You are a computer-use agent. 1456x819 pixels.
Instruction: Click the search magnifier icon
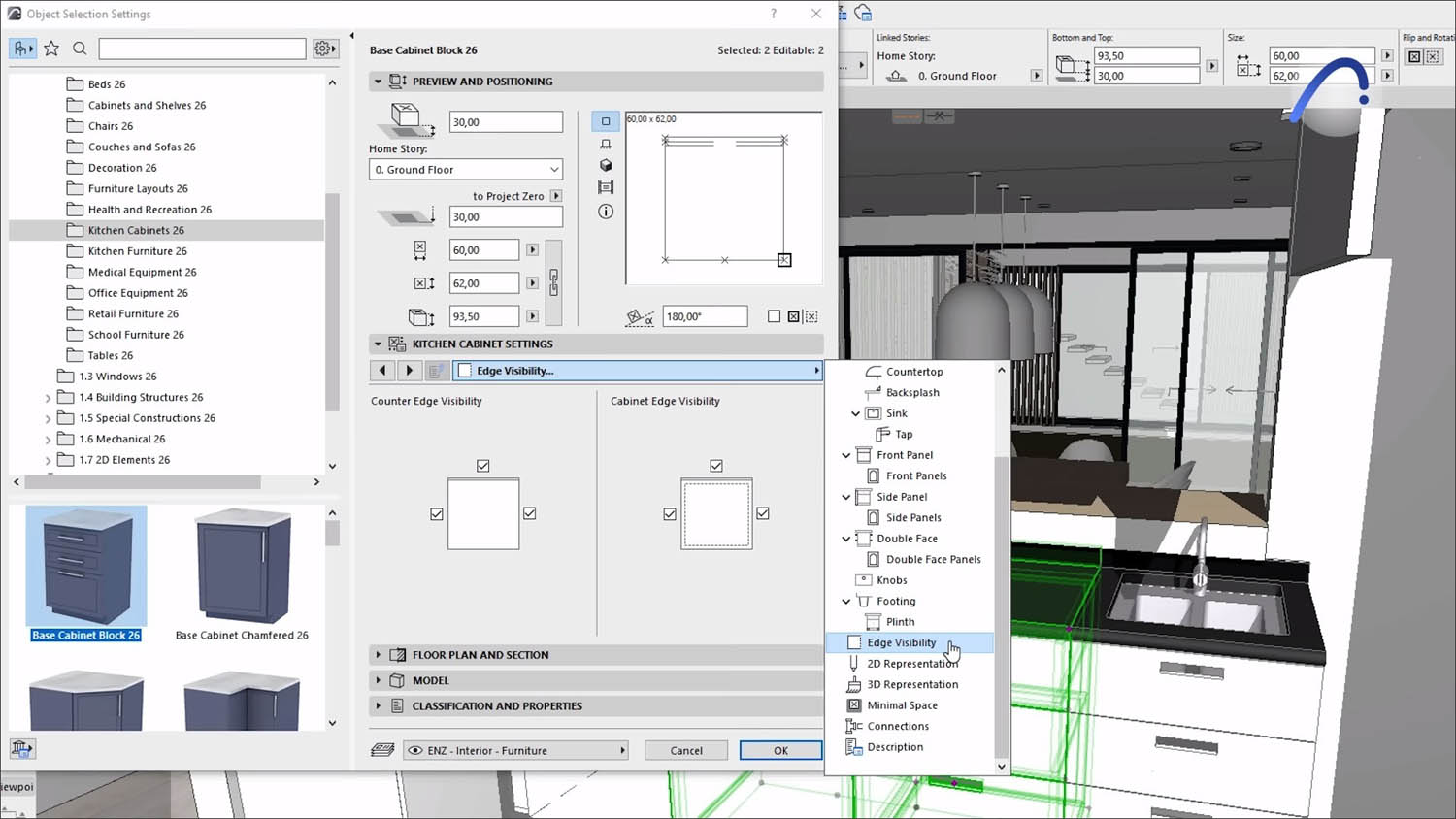[79, 48]
